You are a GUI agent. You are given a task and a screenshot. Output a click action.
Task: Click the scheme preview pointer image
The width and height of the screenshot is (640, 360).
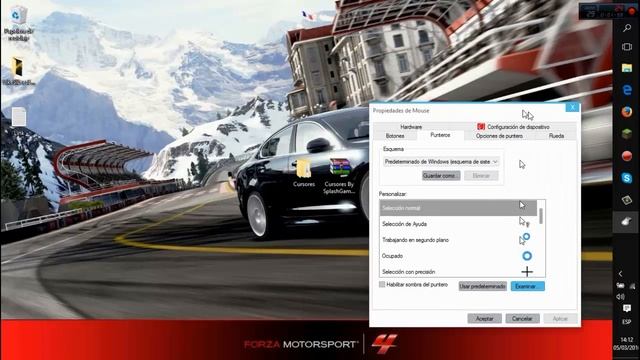[522, 164]
